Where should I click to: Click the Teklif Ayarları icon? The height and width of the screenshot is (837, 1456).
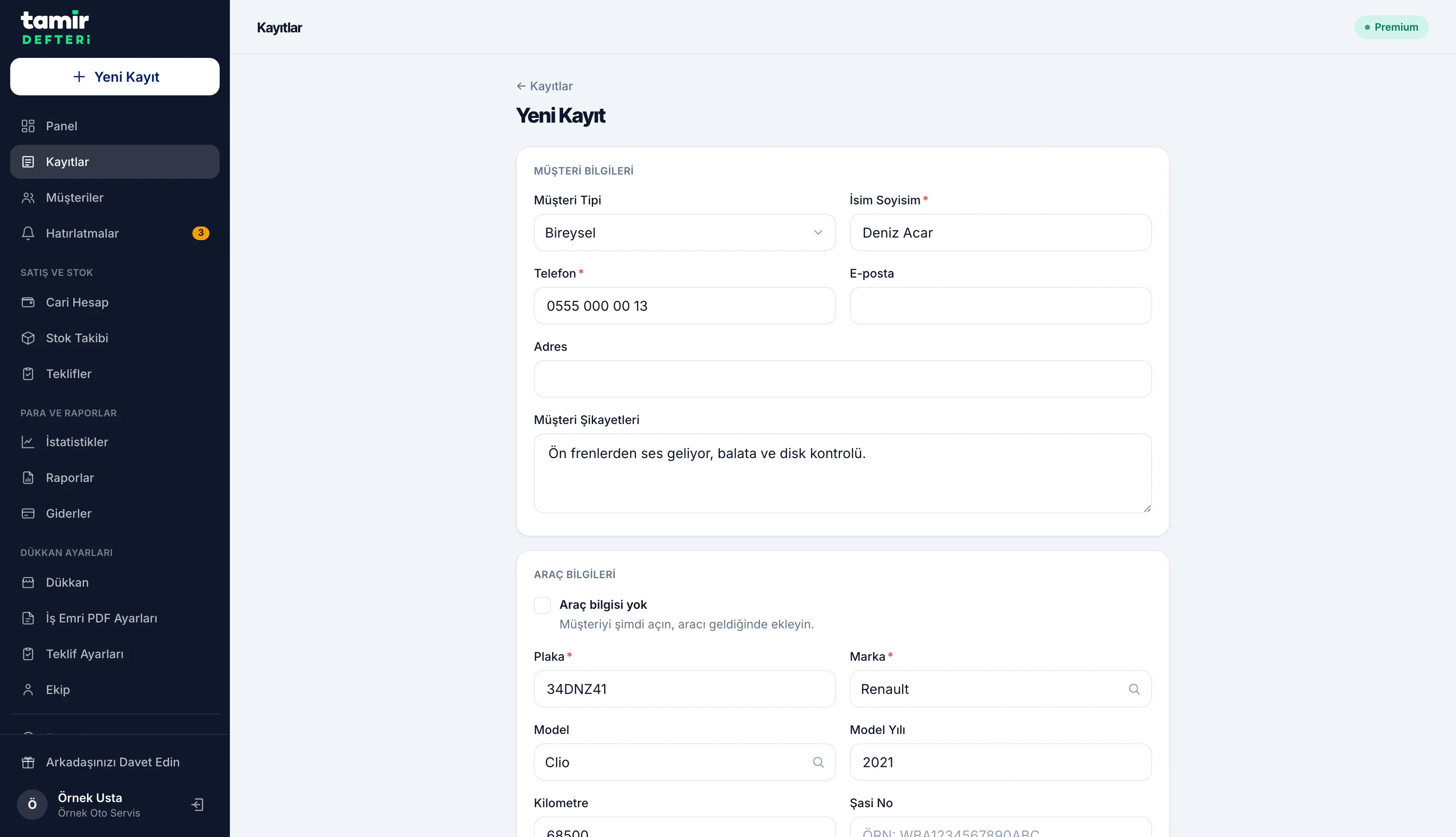click(28, 654)
